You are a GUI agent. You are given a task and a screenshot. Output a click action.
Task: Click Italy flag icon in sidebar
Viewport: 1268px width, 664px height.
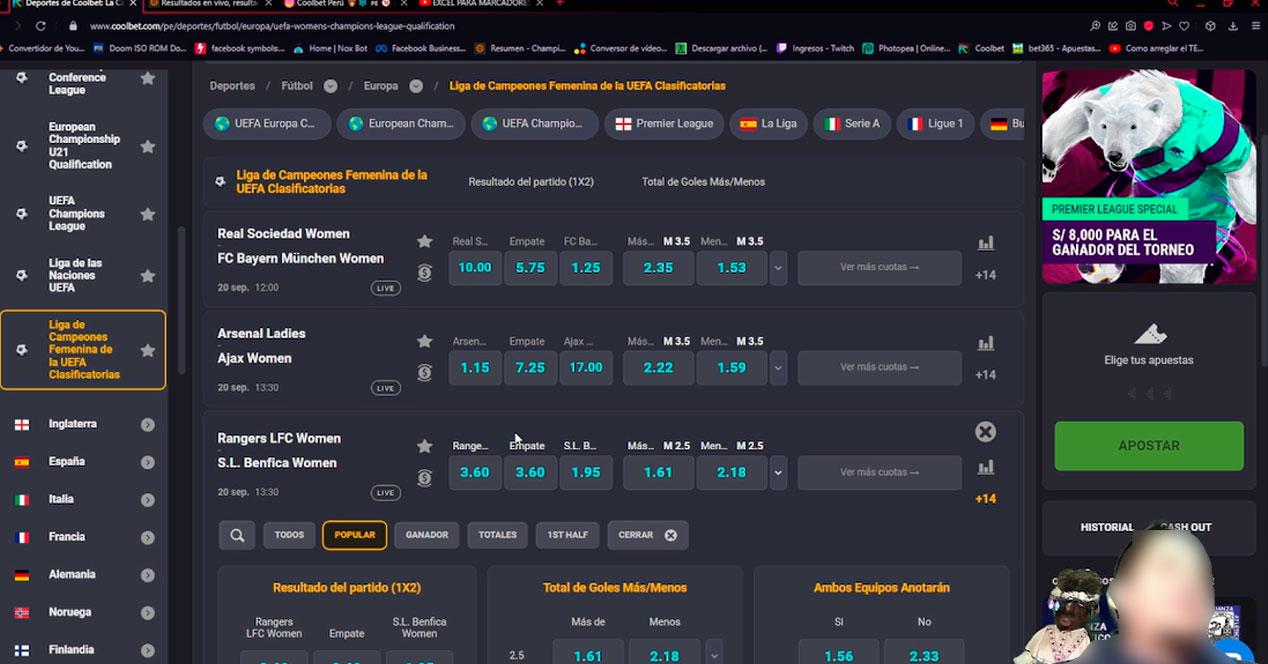22,499
